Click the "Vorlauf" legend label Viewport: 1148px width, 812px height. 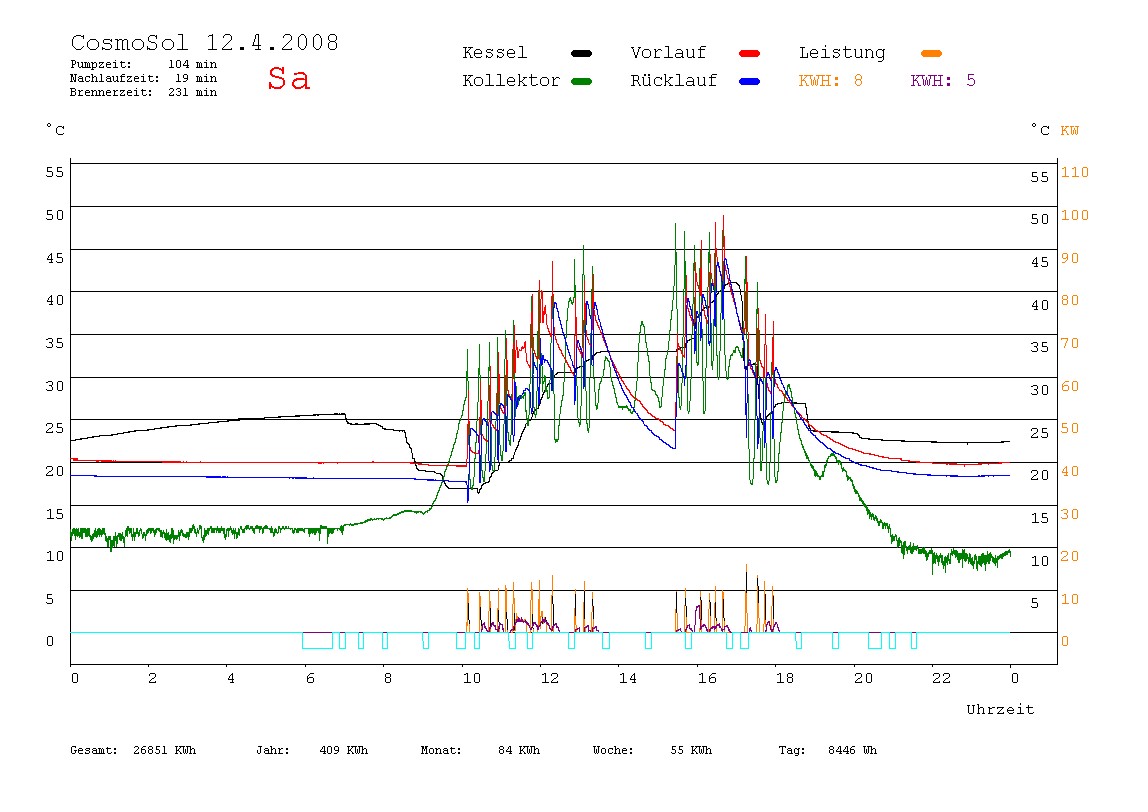668,53
